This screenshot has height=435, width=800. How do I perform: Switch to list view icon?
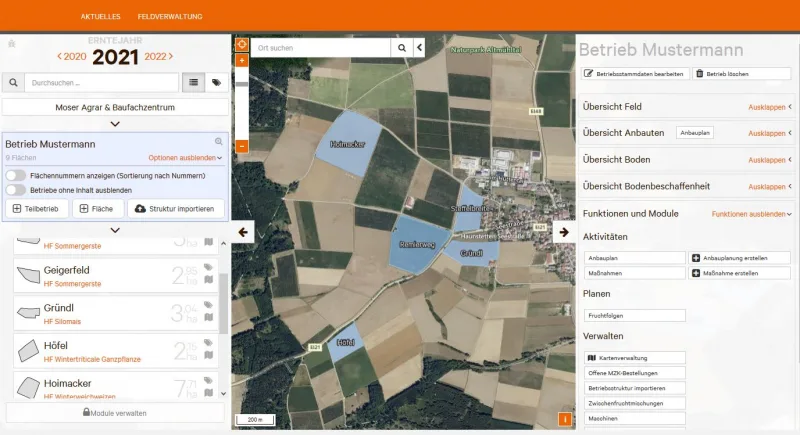[x=193, y=82]
